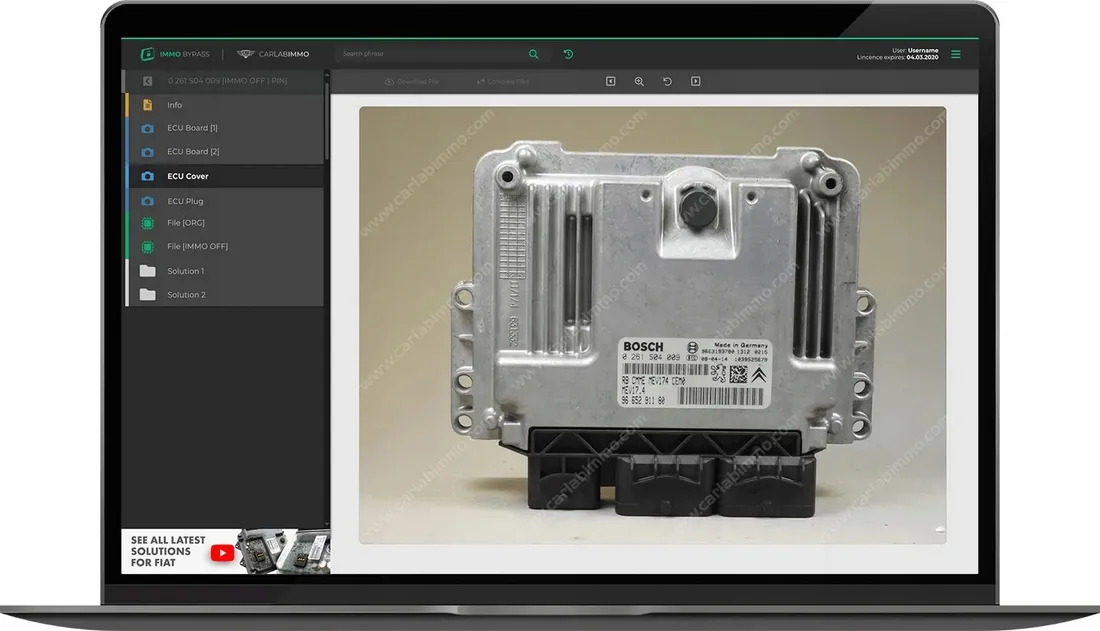
Task: Expand the Solution 2 folder
Action: [224, 295]
